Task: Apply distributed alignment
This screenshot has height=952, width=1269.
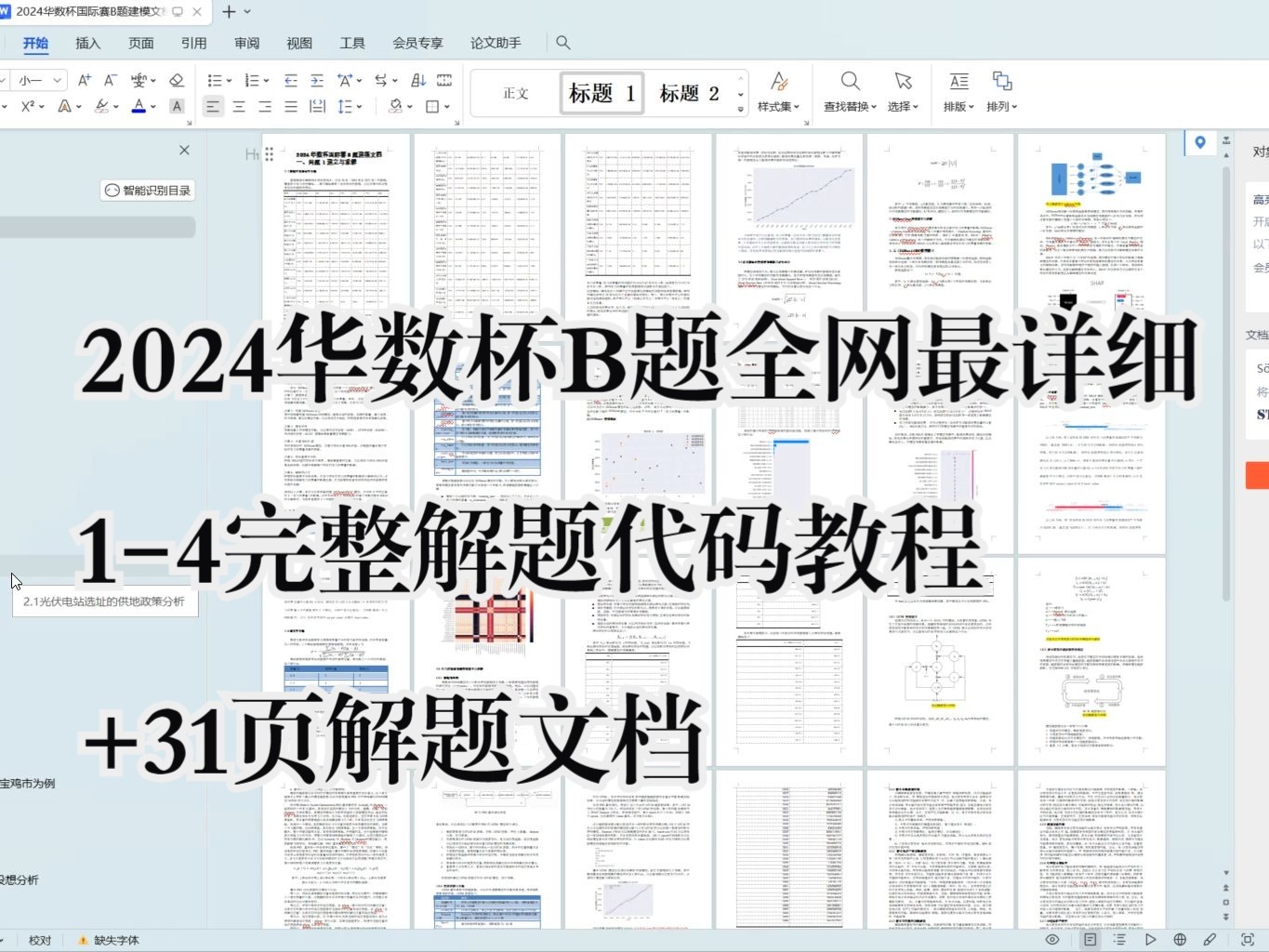Action: pyautogui.click(x=317, y=106)
